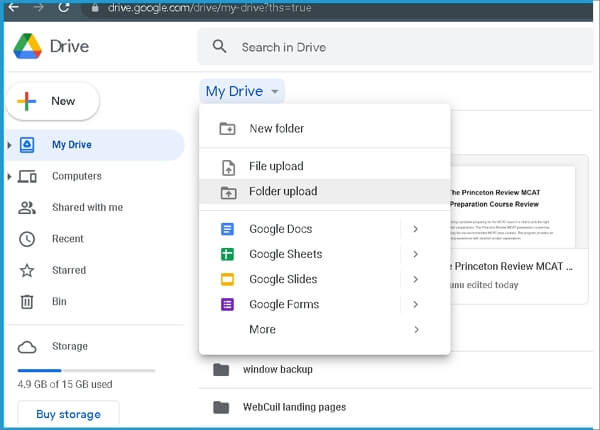Click the storage usage progress bar
The image size is (600, 430).
click(x=82, y=371)
